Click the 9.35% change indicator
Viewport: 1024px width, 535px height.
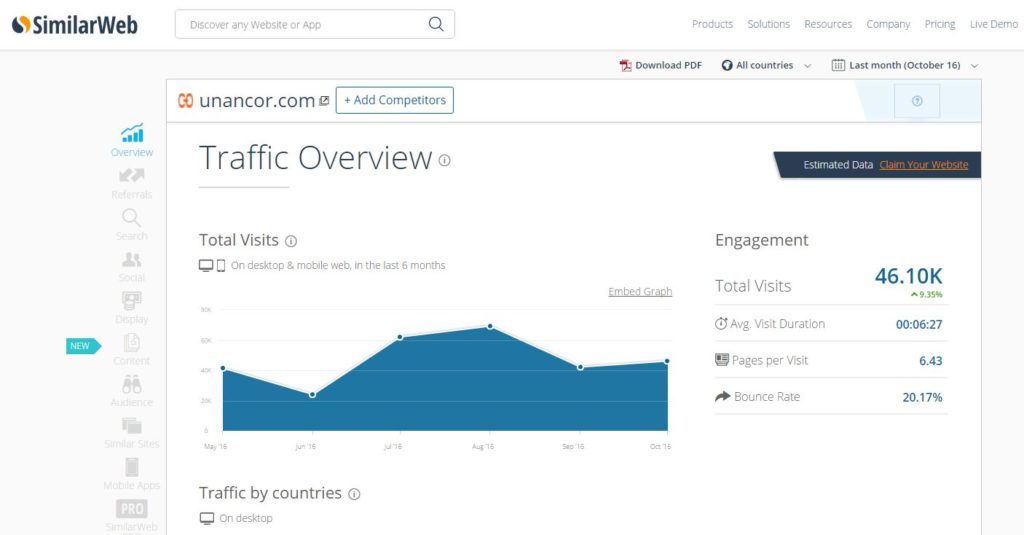point(926,295)
